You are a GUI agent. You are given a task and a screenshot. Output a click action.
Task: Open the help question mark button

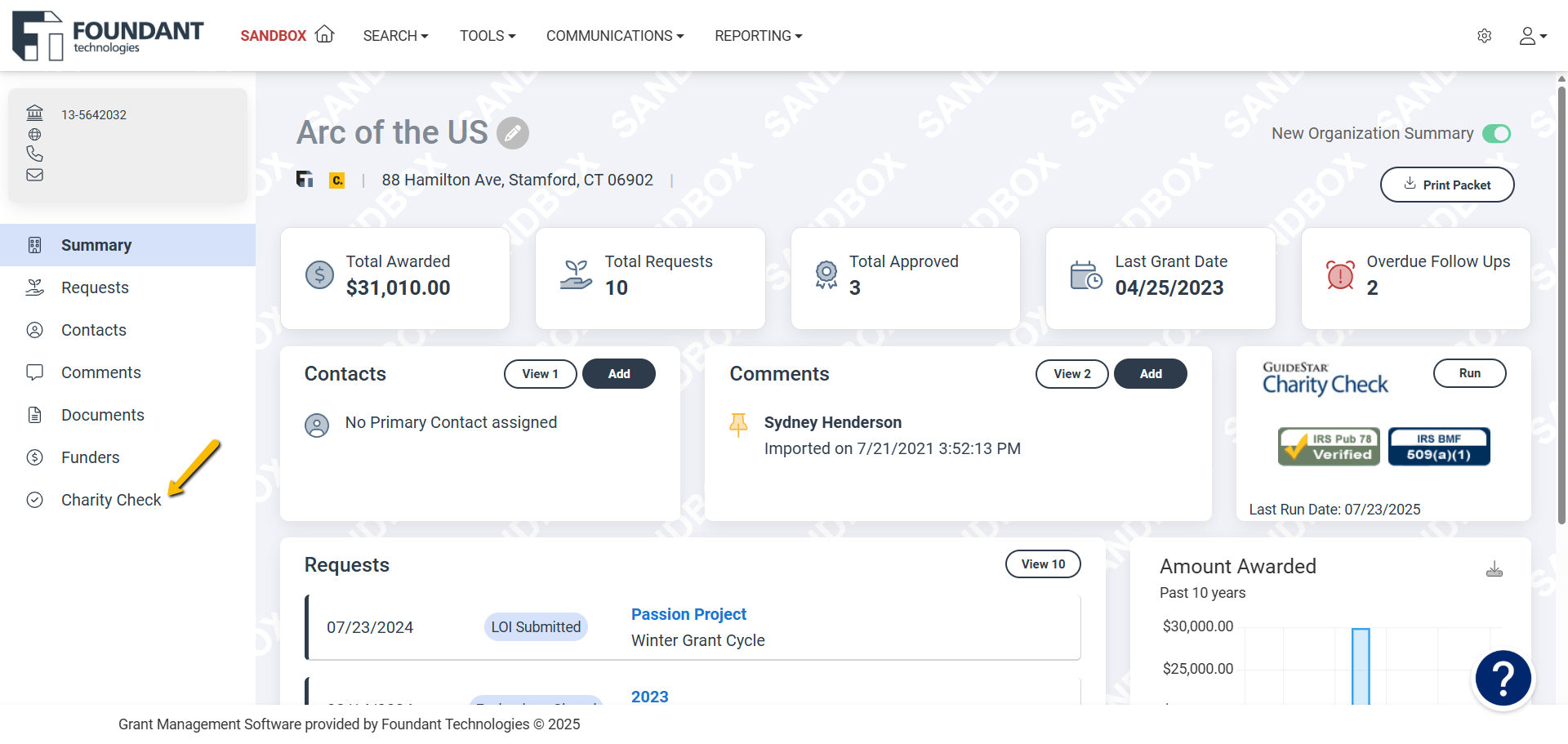1503,679
